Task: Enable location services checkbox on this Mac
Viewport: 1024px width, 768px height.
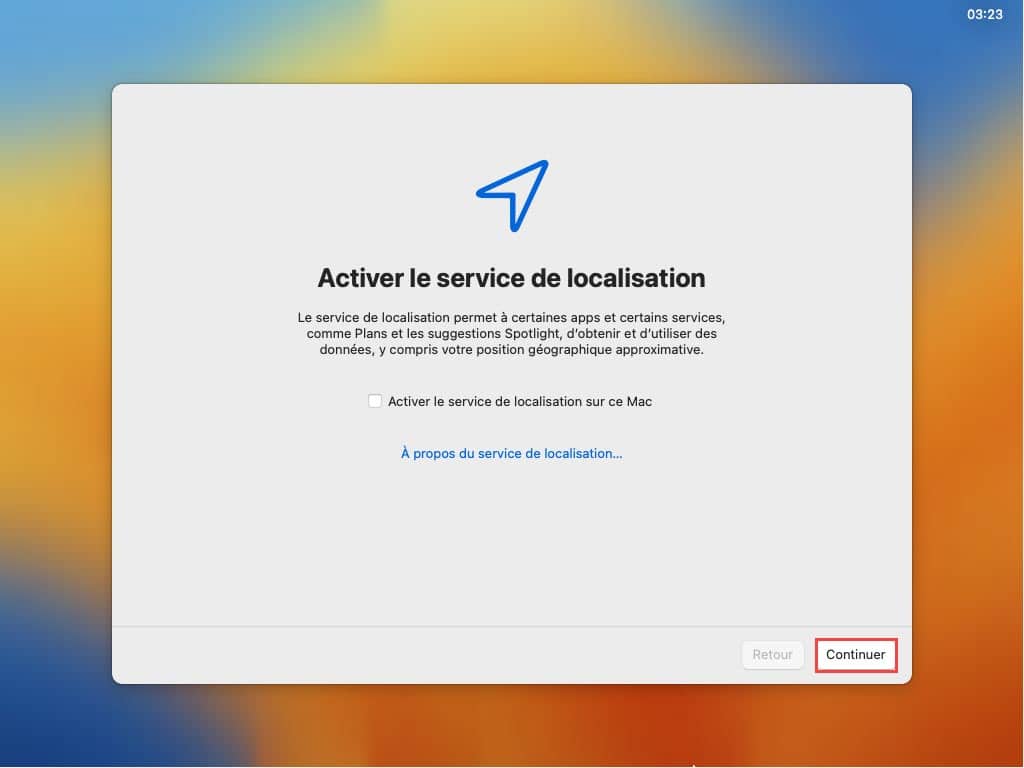Action: tap(375, 401)
